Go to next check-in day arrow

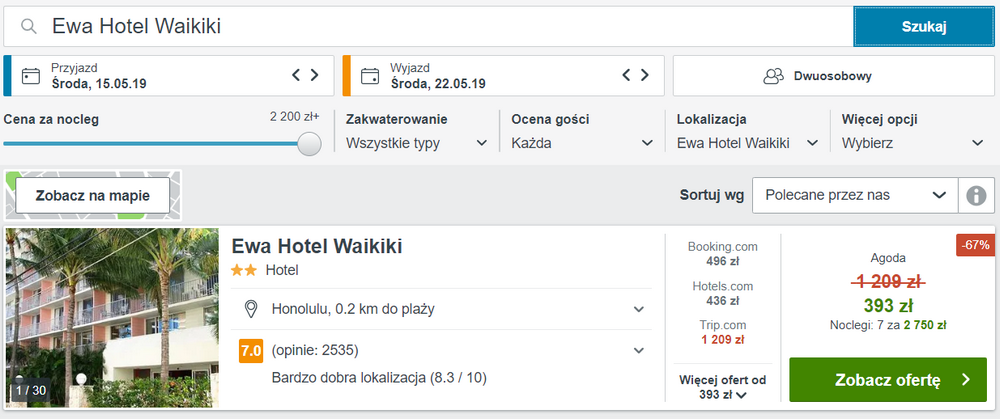(x=314, y=75)
